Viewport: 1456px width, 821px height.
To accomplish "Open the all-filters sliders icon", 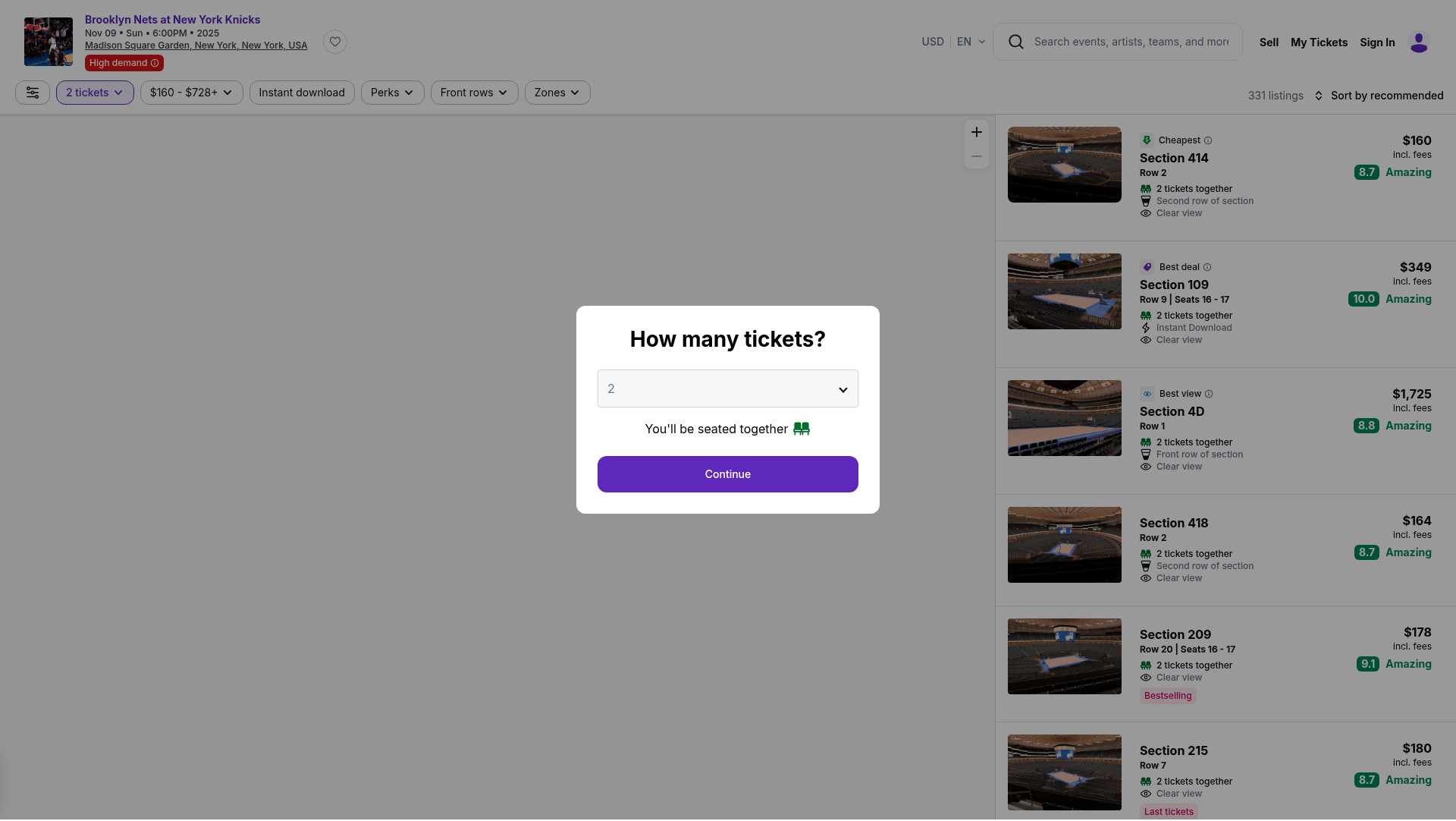I will point(33,93).
